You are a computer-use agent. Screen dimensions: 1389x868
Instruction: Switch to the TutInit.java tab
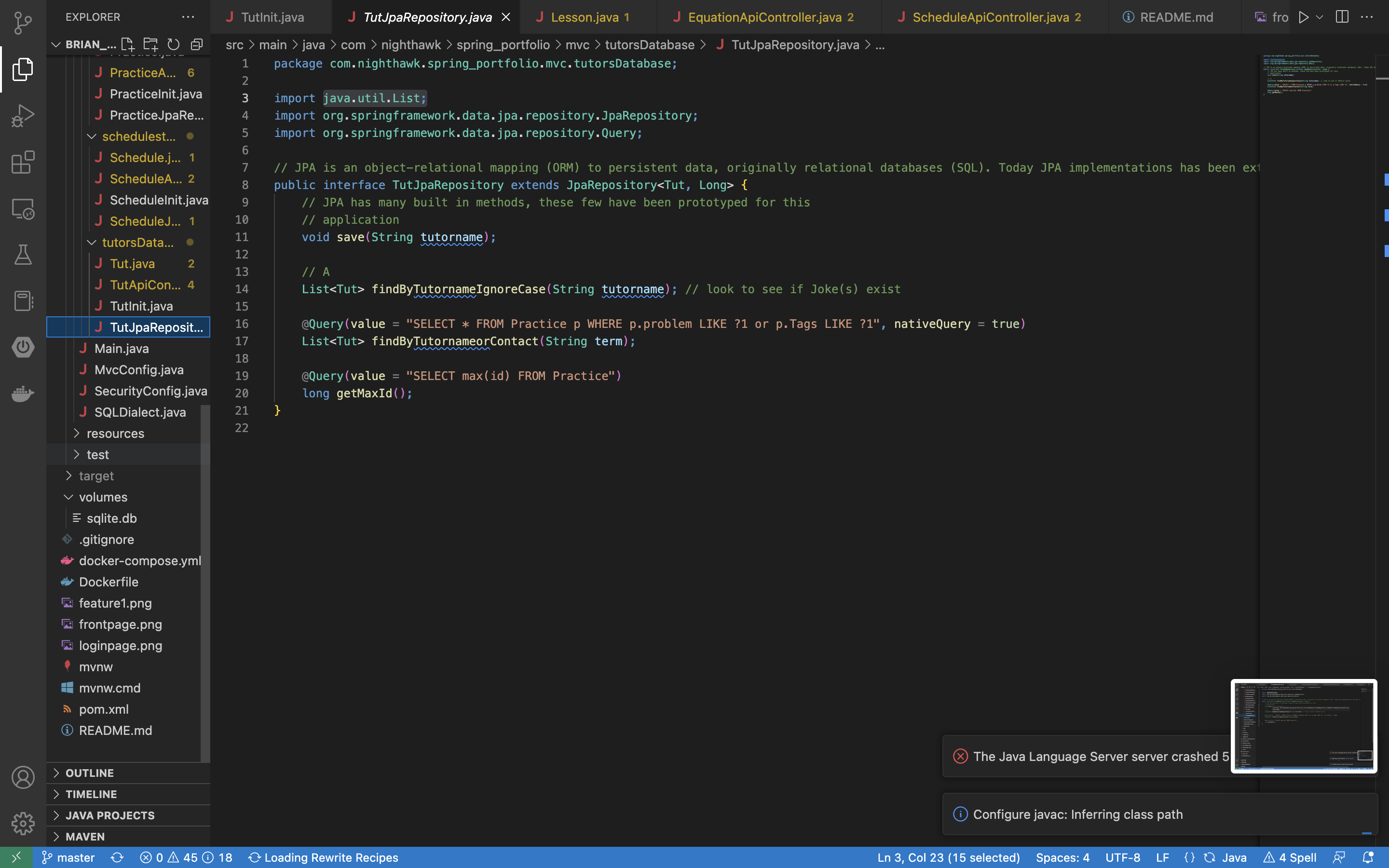pyautogui.click(x=271, y=17)
